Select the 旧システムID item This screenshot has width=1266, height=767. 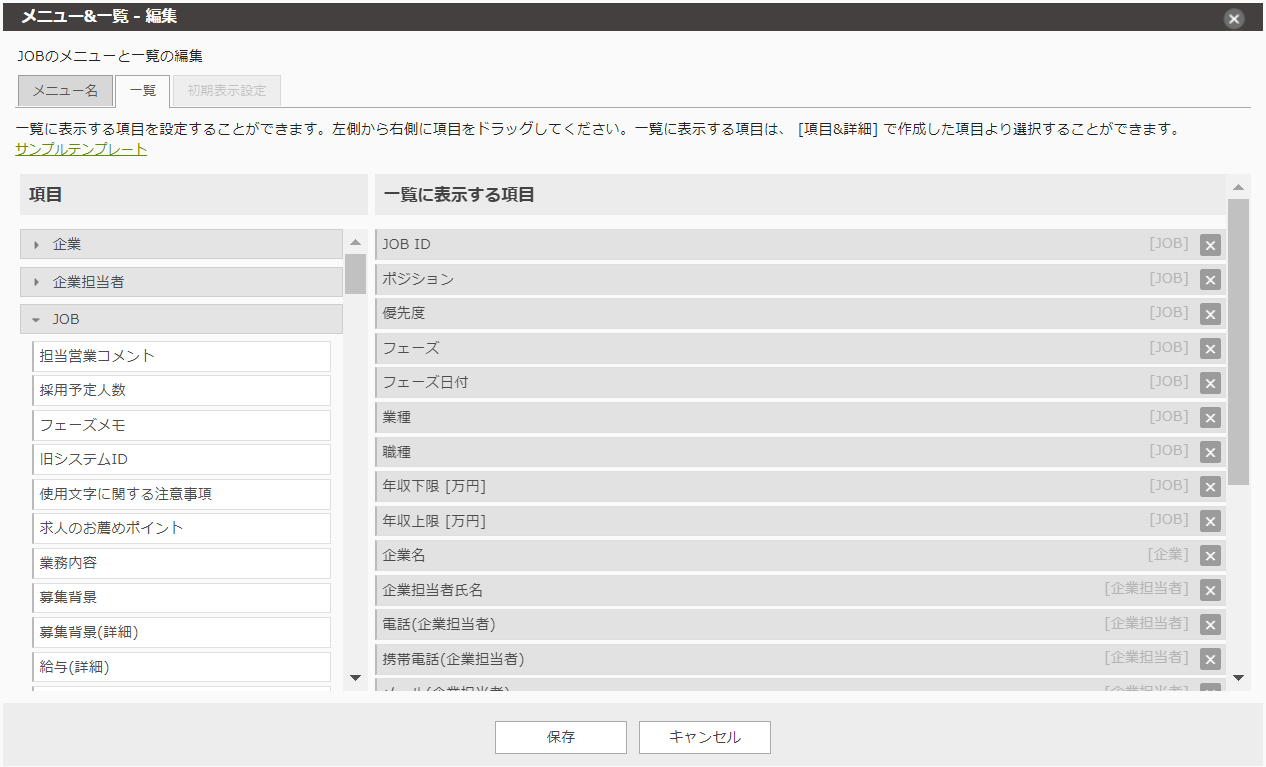(x=181, y=459)
